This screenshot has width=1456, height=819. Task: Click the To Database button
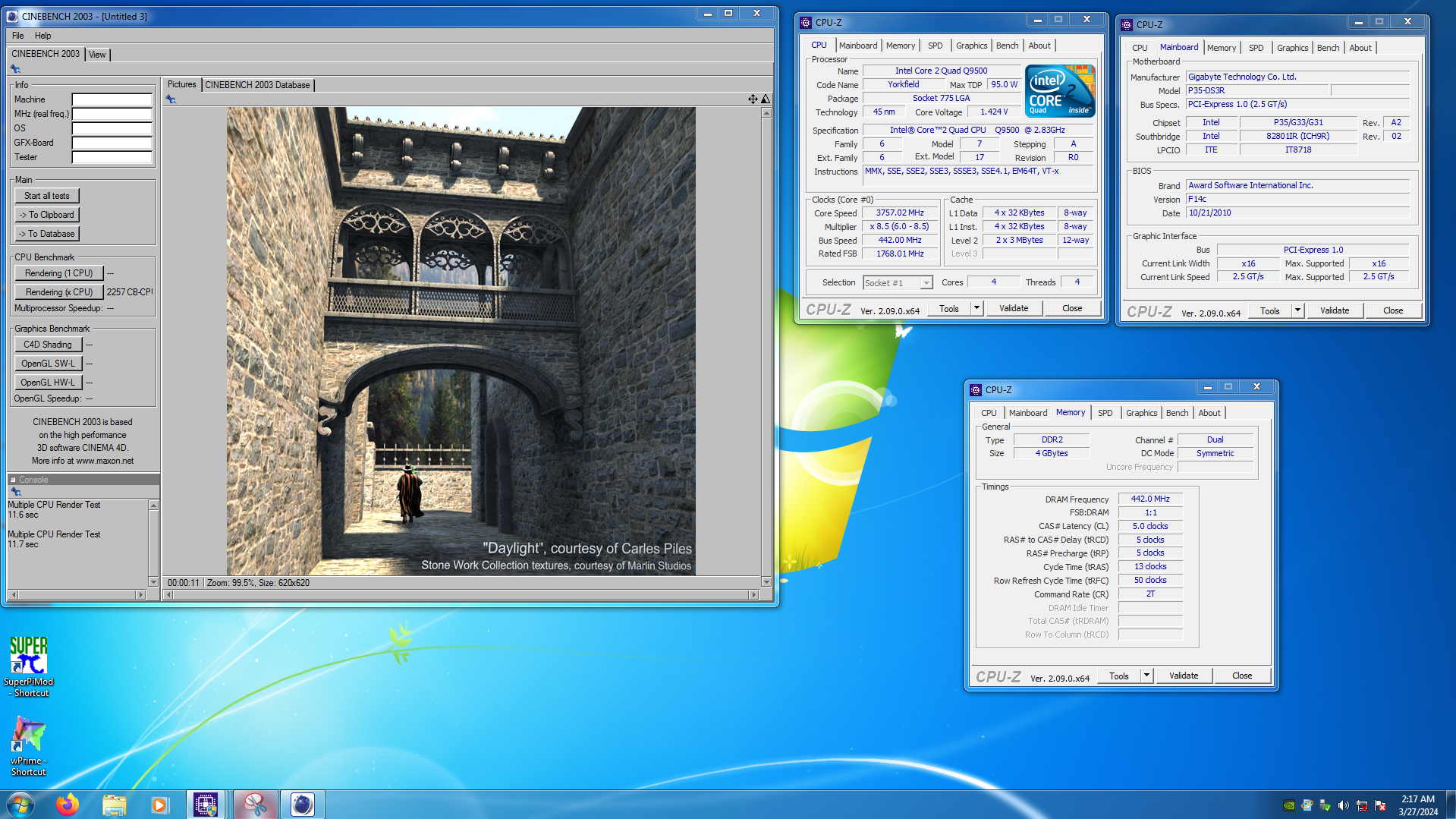(x=46, y=234)
